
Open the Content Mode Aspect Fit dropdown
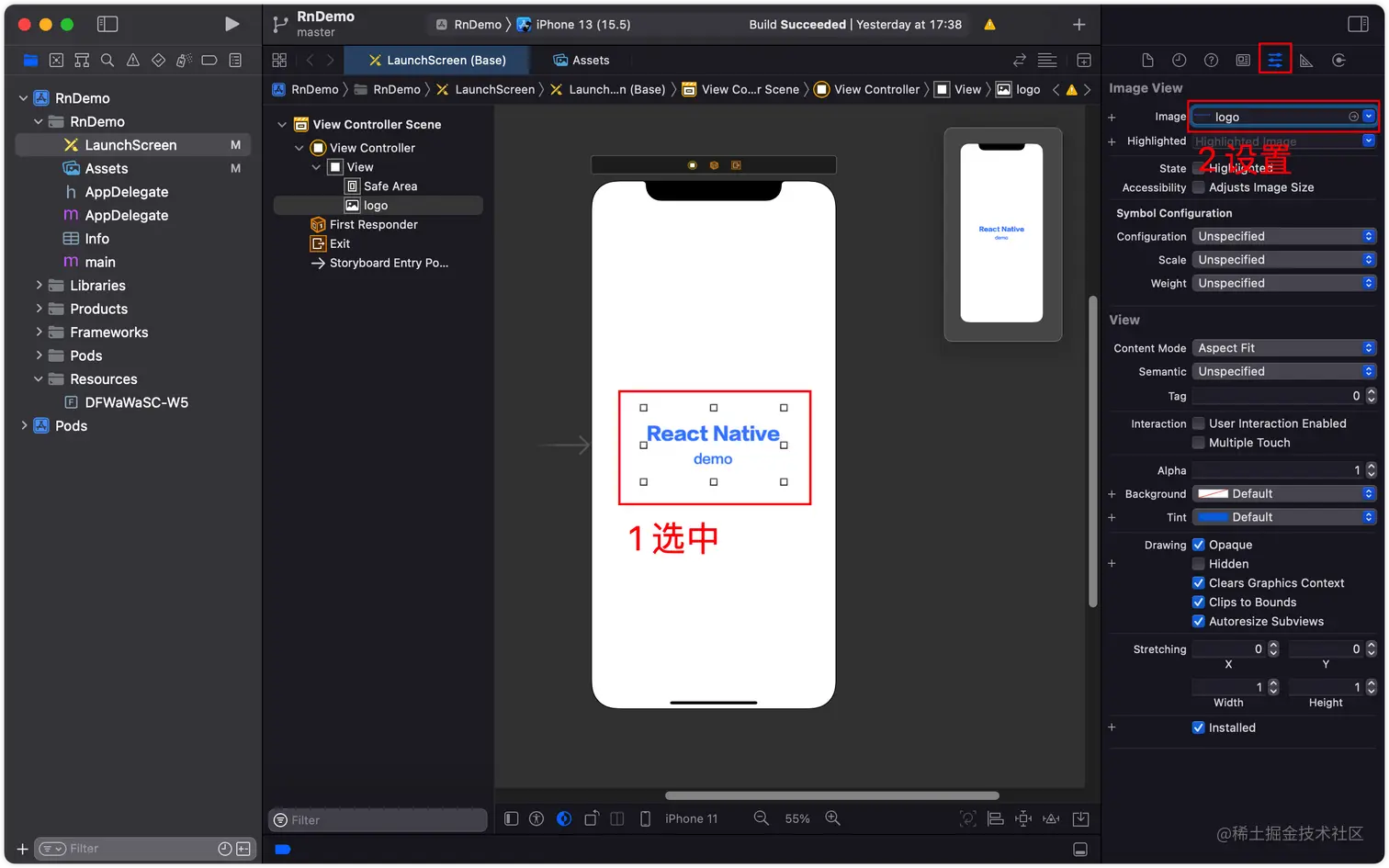[1284, 348]
